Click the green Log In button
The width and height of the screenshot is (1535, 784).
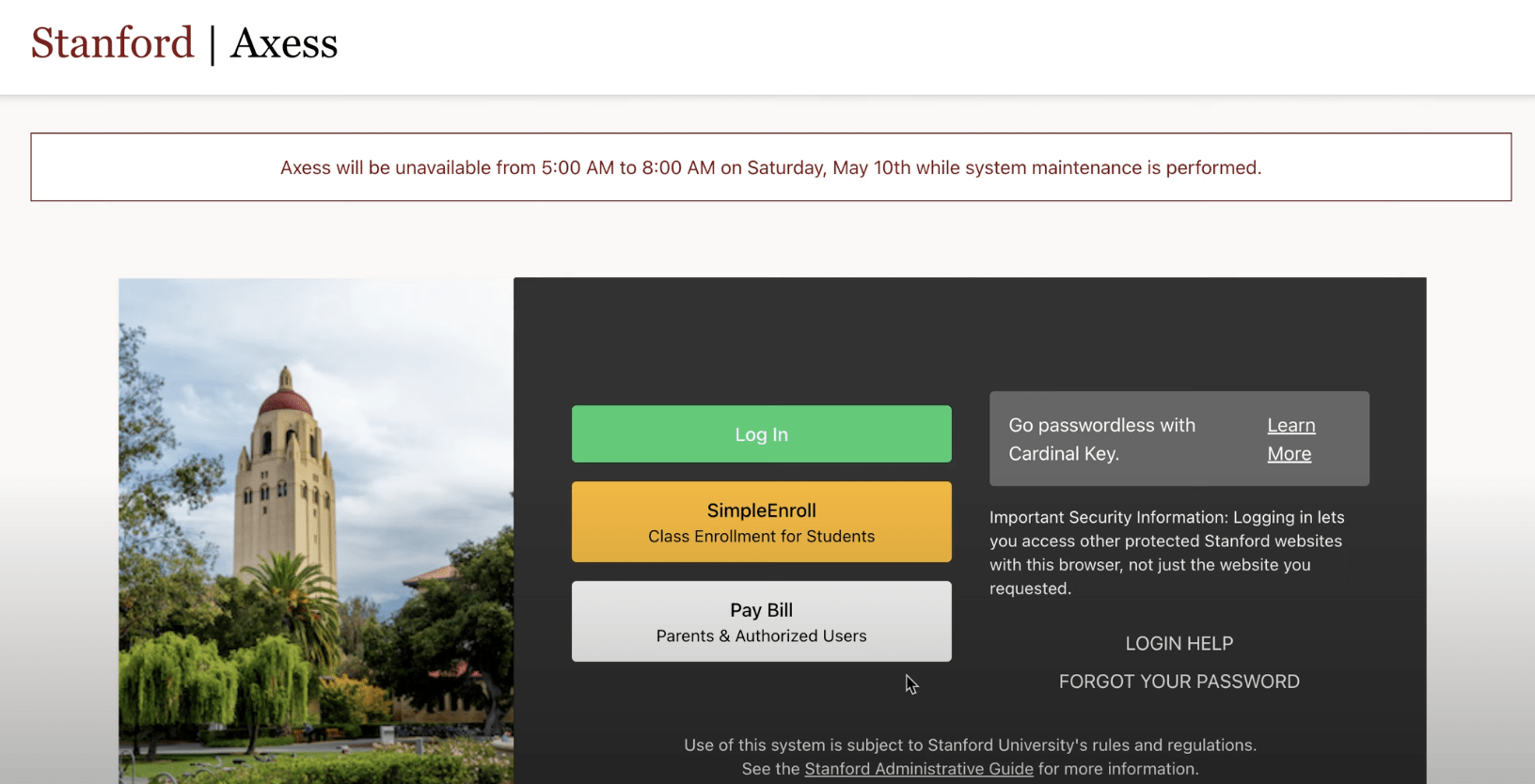coord(761,434)
